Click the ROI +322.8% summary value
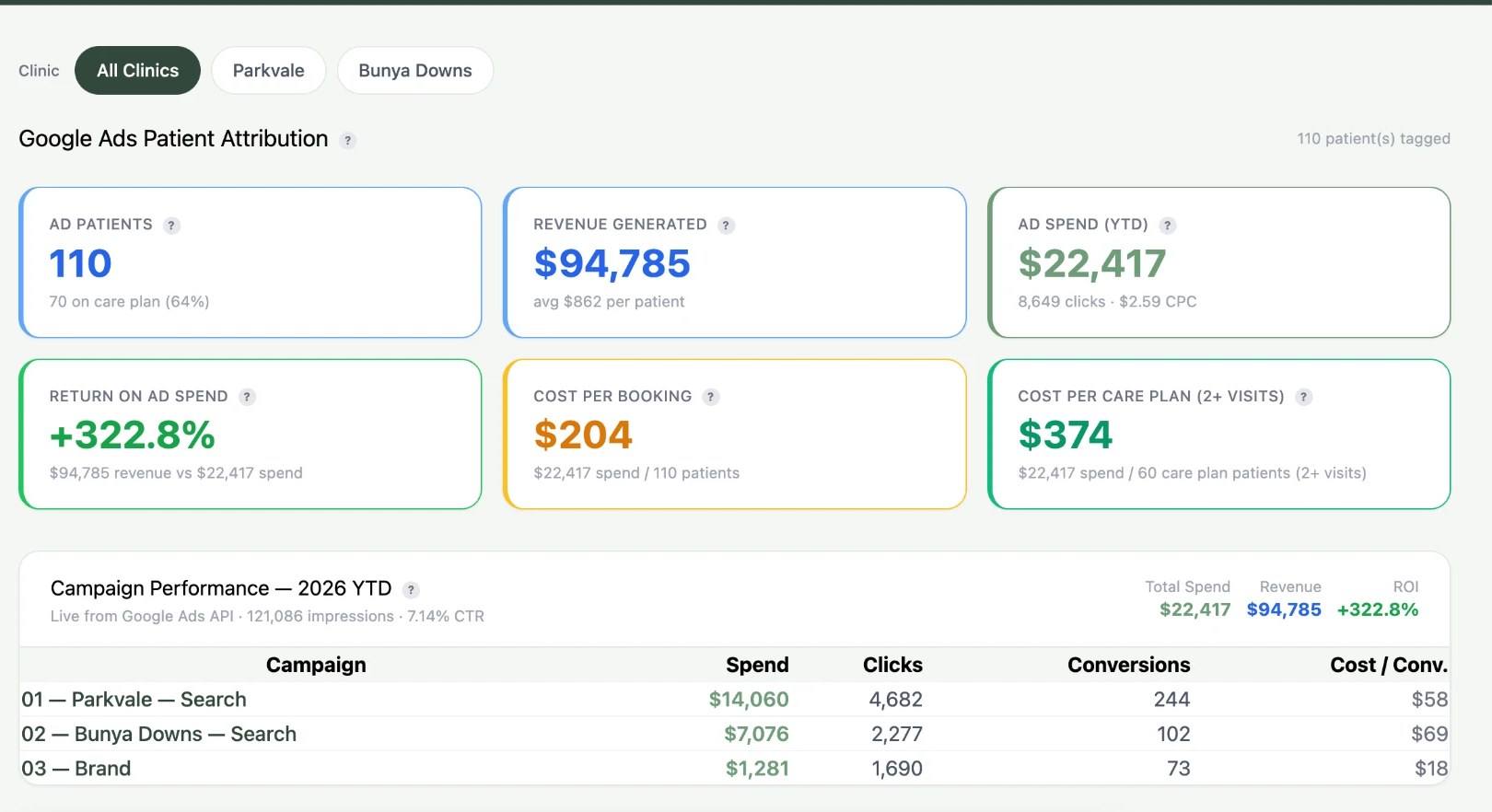1492x812 pixels. (x=1377, y=609)
